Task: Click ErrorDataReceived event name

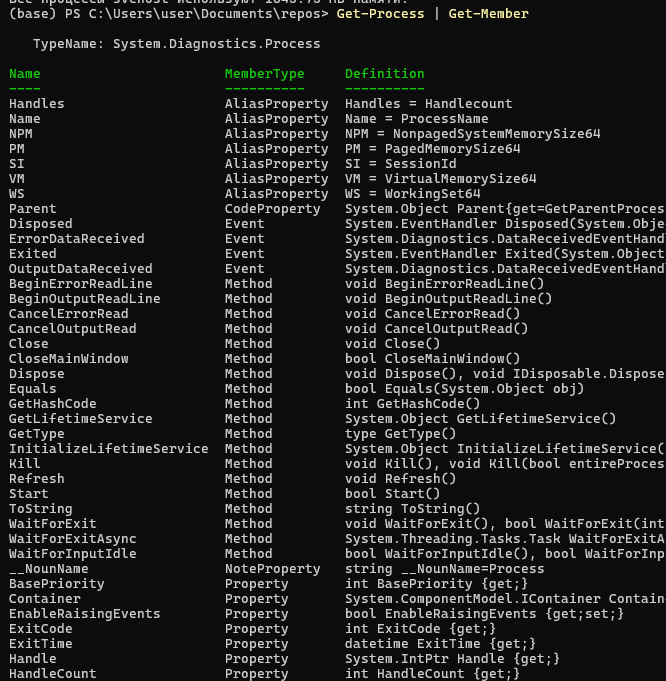Action: [x=76, y=239]
